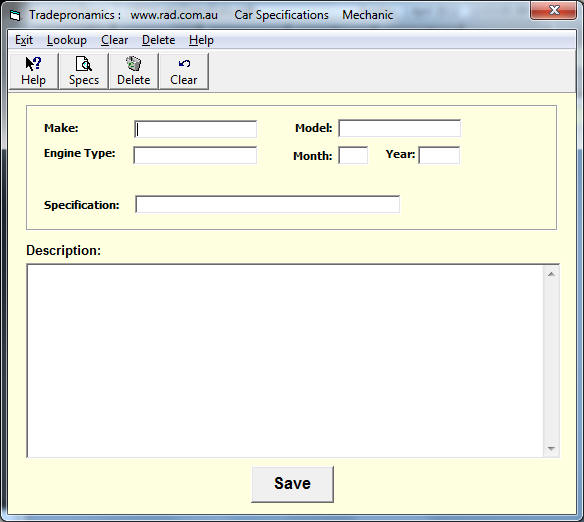Viewport: 584px width, 522px height.
Task: Open the Delete menu in the menu bar
Action: [158, 40]
